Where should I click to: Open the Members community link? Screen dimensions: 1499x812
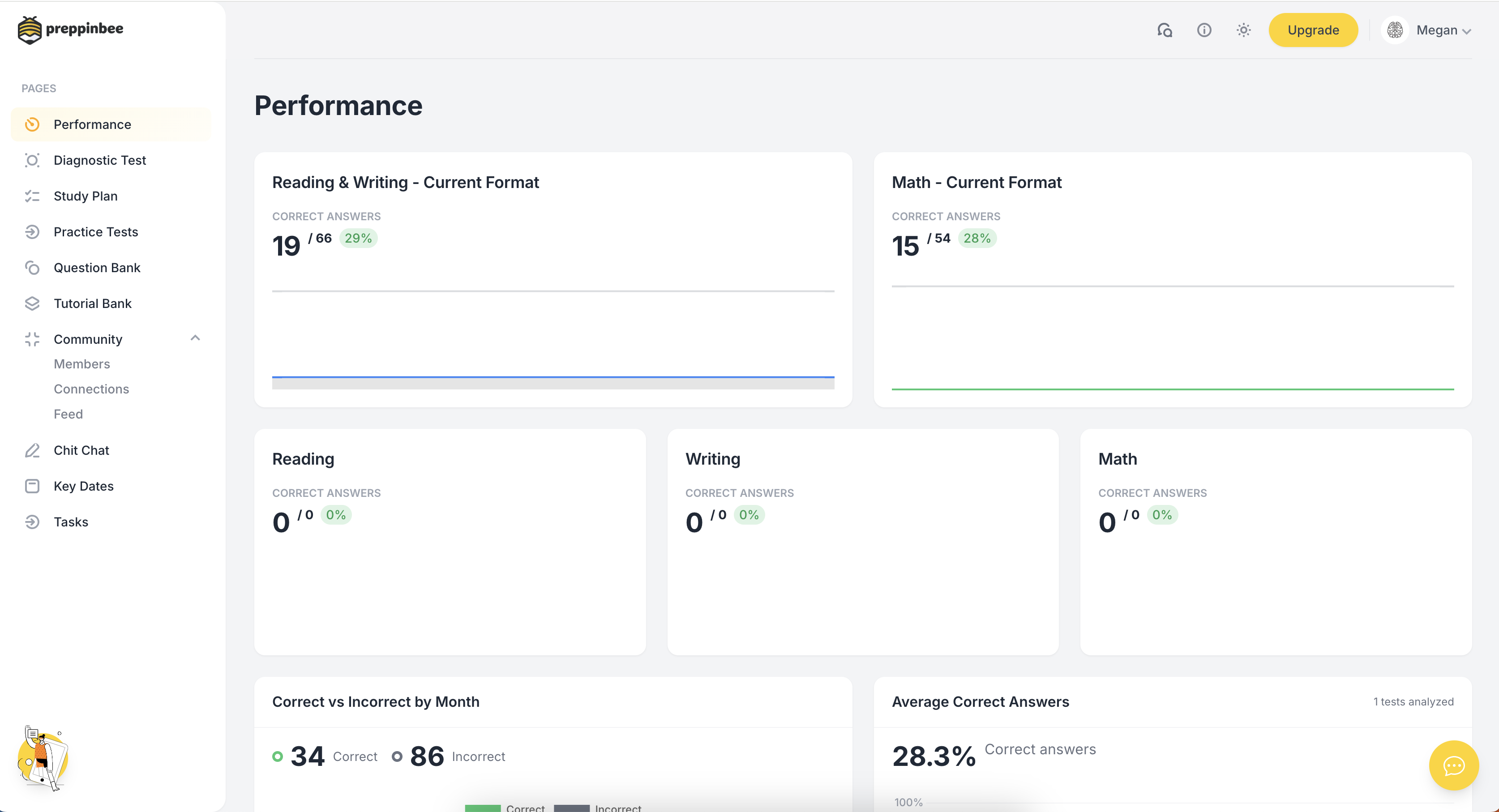[x=81, y=364]
